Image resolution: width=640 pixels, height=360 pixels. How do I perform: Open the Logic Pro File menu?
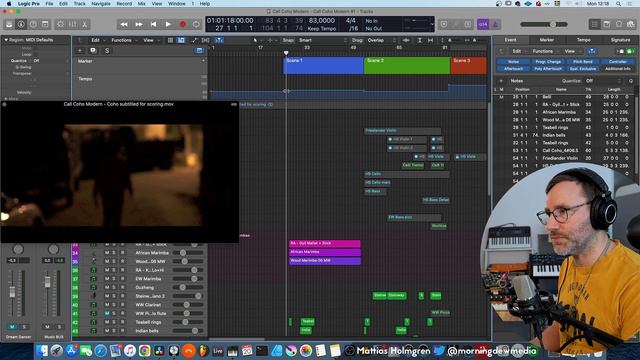pyautogui.click(x=49, y=4)
